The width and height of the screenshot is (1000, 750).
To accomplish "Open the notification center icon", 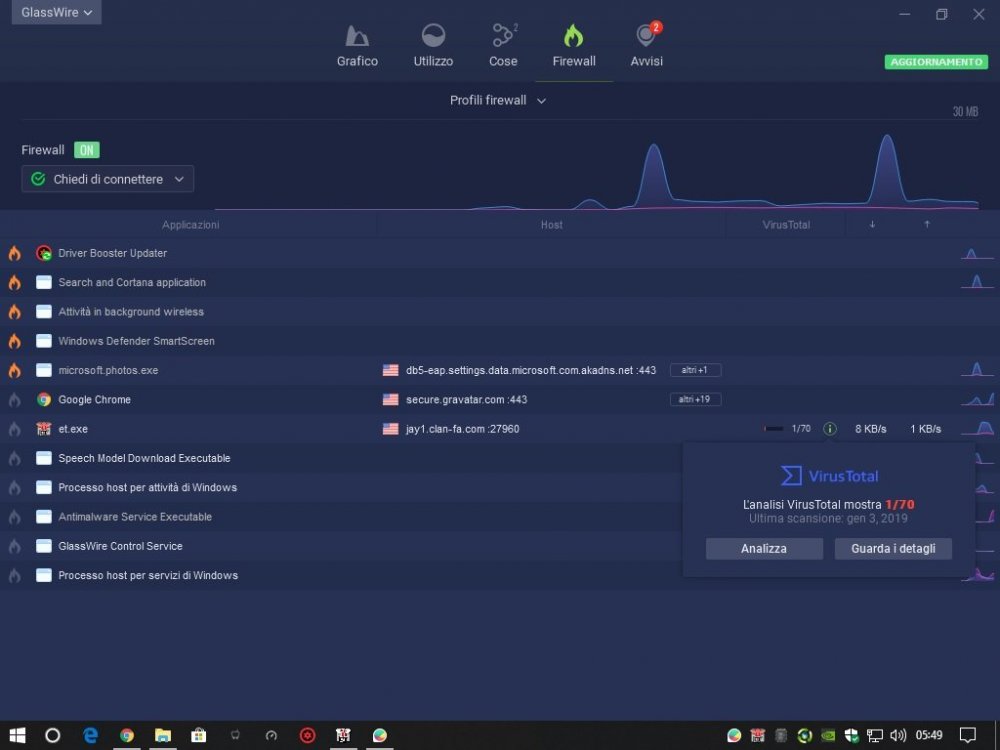I will point(967,735).
